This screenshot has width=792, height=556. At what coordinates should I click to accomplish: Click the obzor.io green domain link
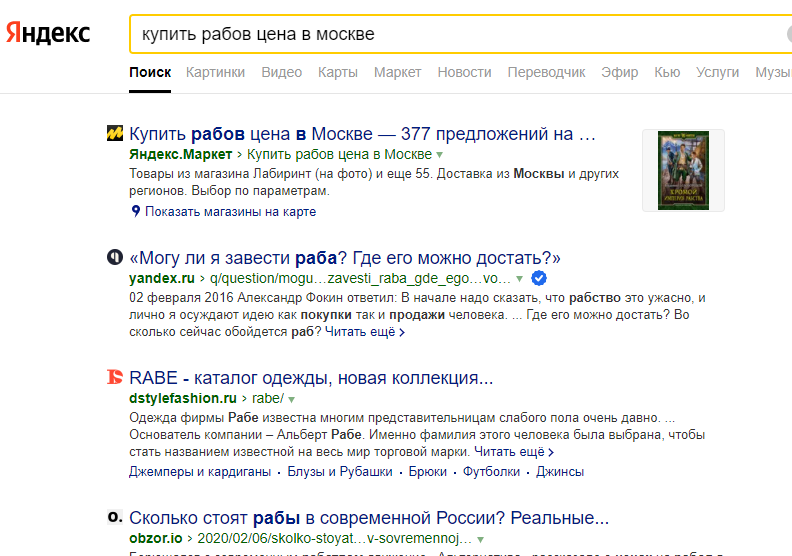[156, 538]
